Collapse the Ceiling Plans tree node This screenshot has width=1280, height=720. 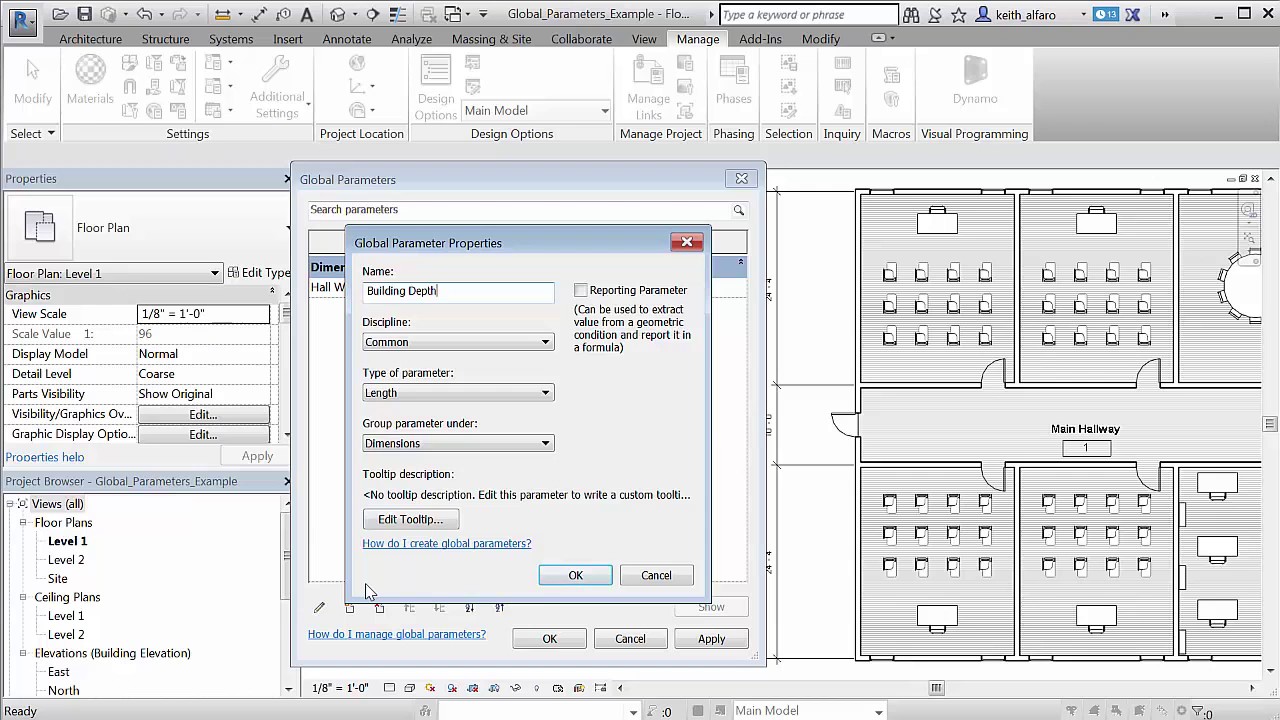(23, 597)
